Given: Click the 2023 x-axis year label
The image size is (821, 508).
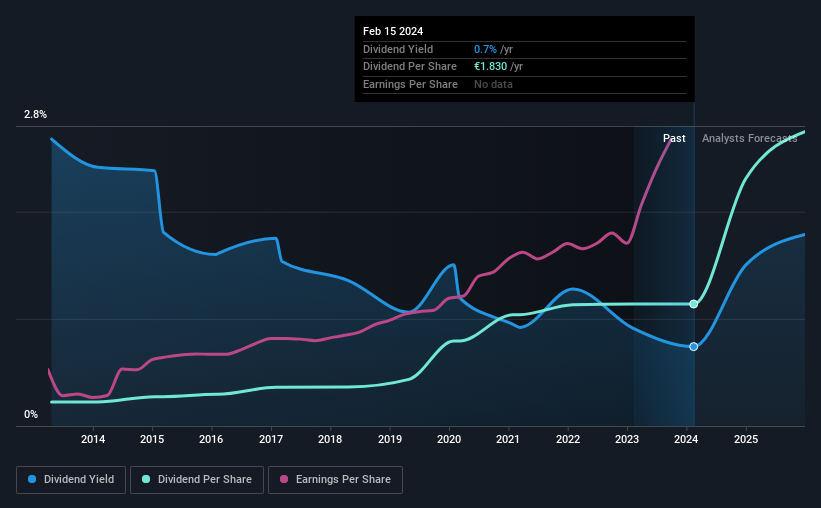Looking at the screenshot, I should [x=627, y=439].
